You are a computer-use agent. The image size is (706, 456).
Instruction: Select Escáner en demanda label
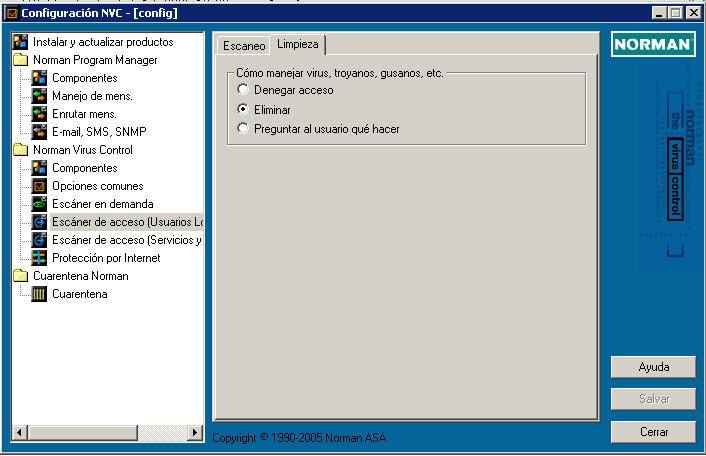pyautogui.click(x=103, y=204)
